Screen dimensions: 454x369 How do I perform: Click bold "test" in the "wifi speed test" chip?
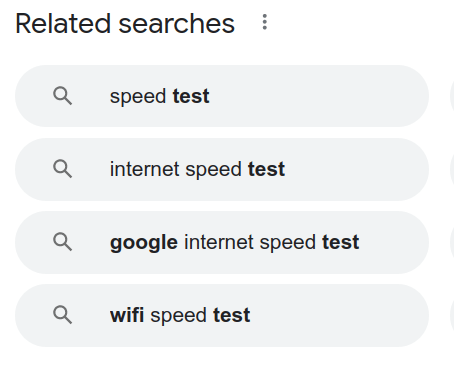[x=232, y=315]
